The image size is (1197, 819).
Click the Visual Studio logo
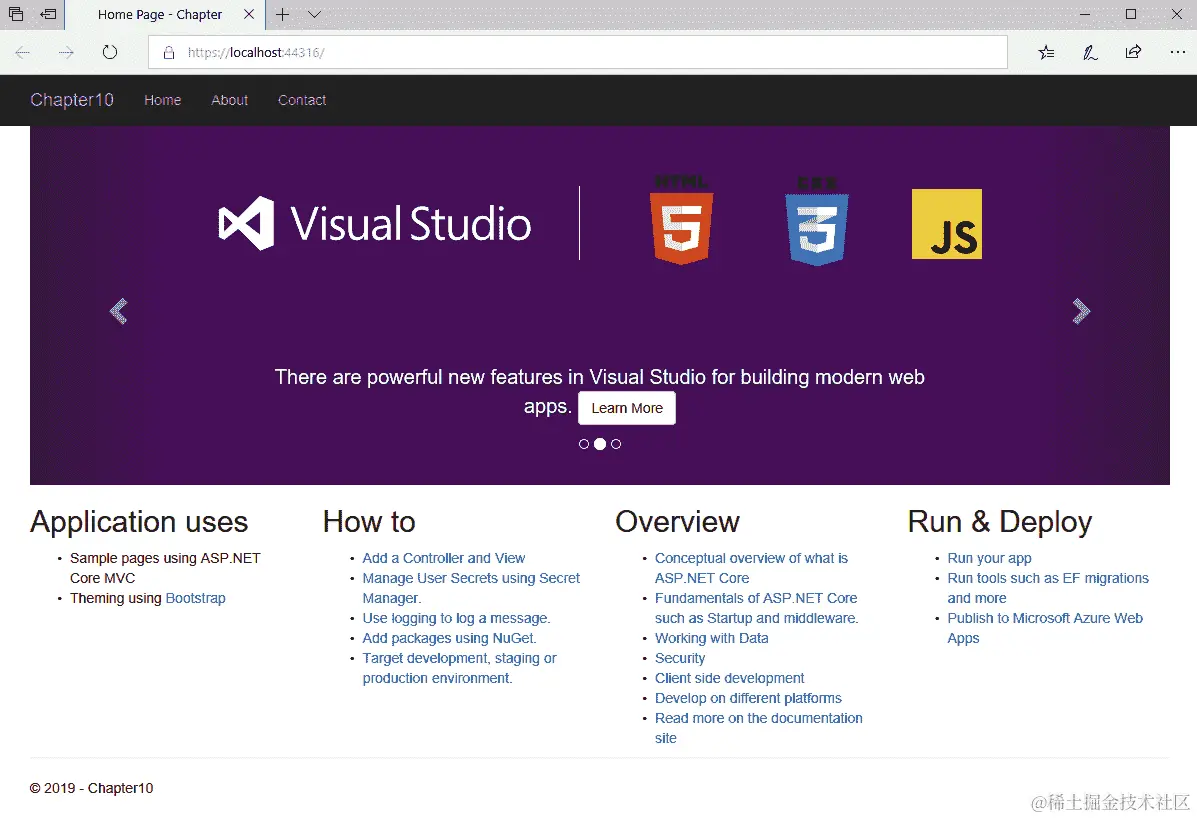pyautogui.click(x=375, y=224)
